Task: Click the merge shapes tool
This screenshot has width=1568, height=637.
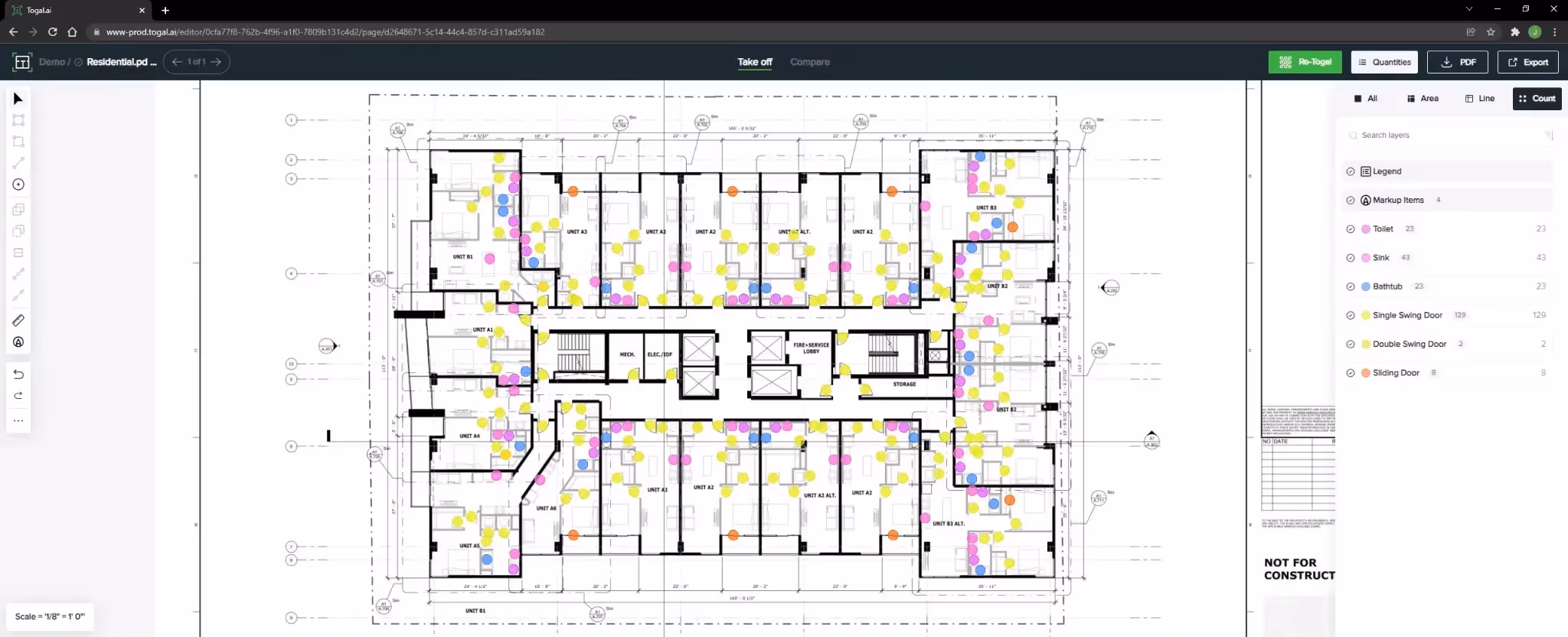Action: tap(18, 209)
